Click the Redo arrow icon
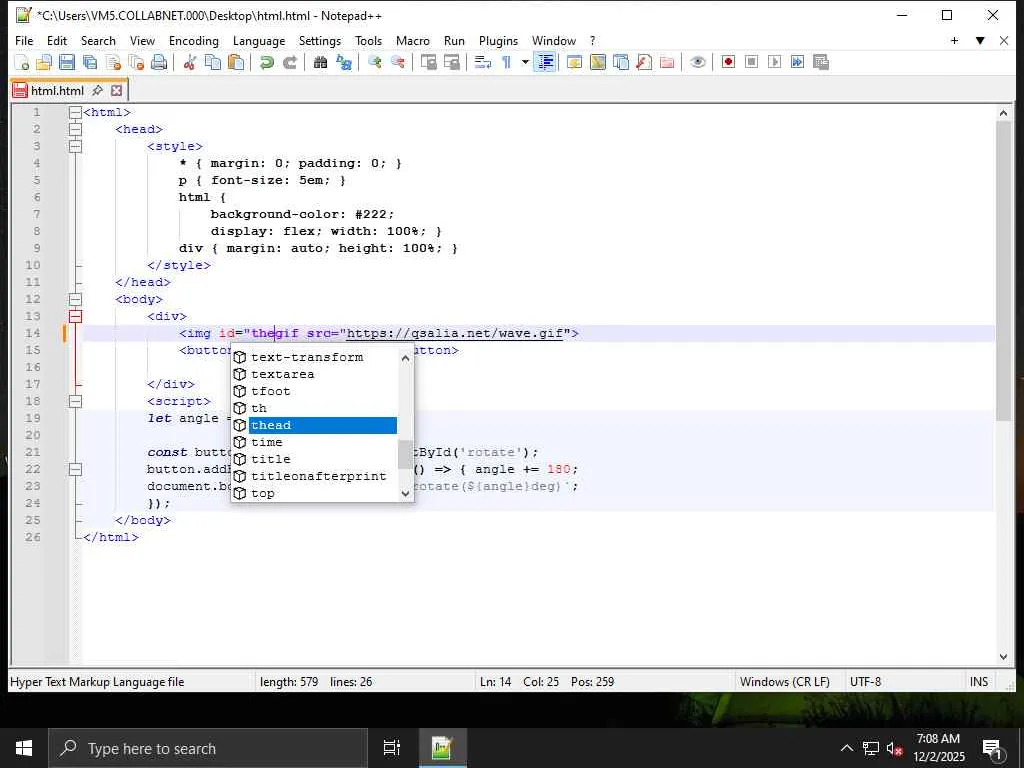The width and height of the screenshot is (1024, 768). [x=289, y=63]
